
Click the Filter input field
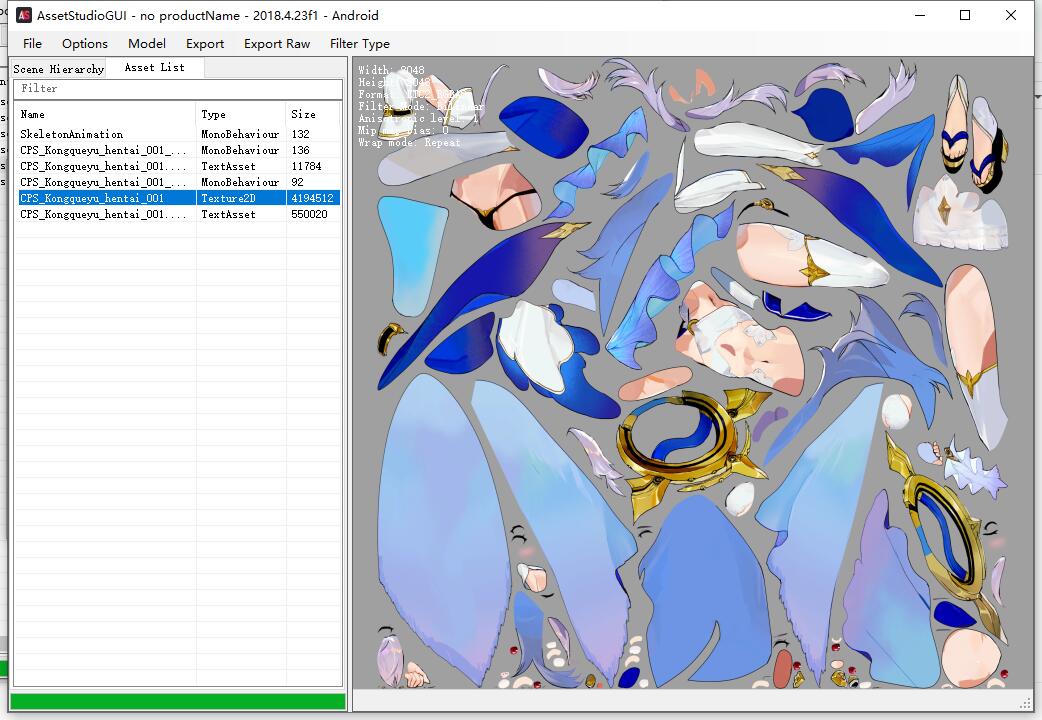click(x=178, y=88)
